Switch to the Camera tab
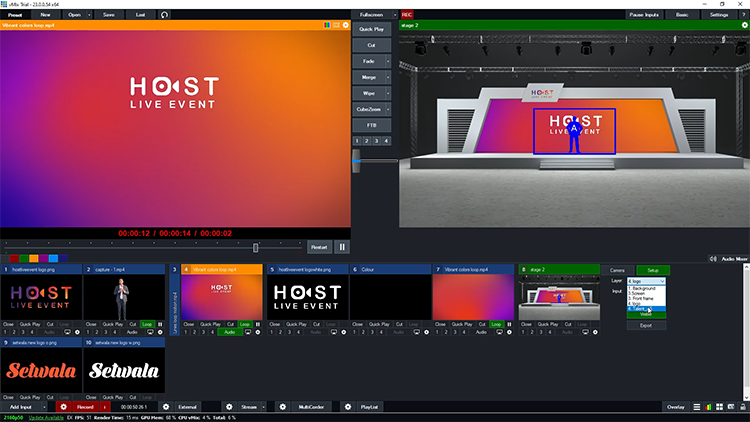 [617, 270]
